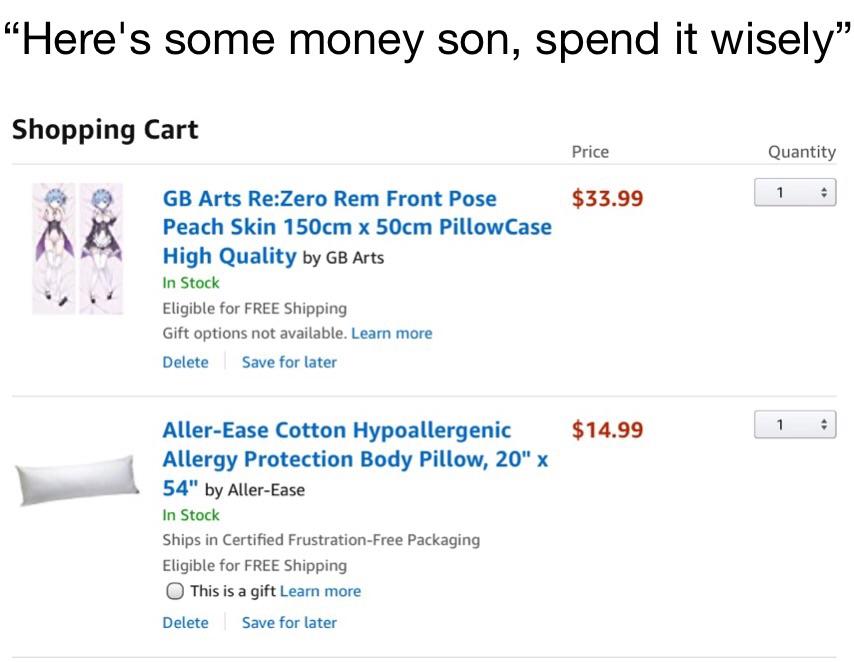
Task: Click the Rem pillowcase product thumbnail
Action: click(77, 250)
